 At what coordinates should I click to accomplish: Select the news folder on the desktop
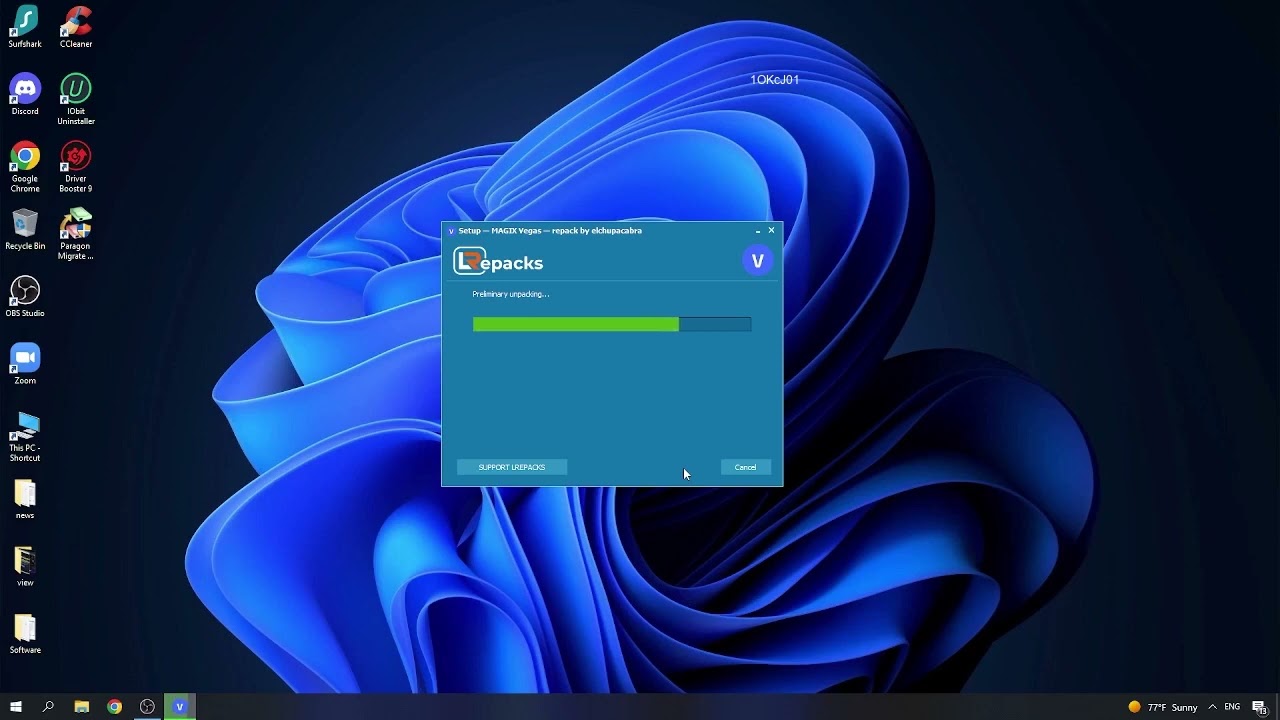click(x=25, y=499)
